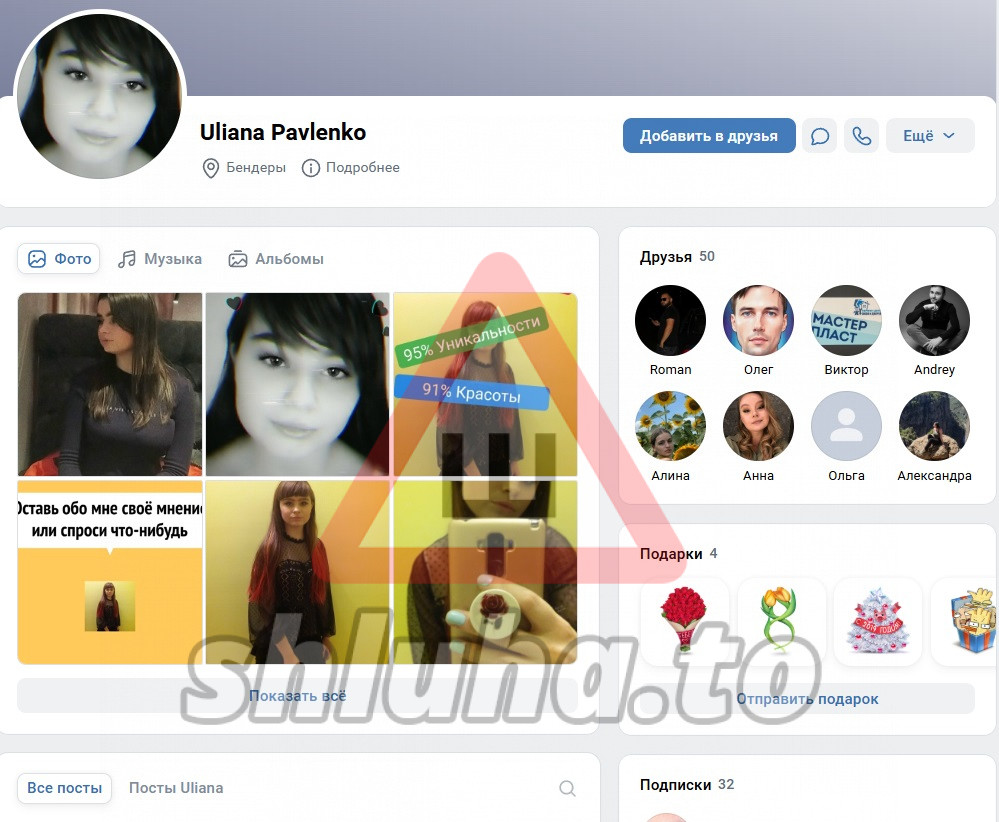Switch to the Альбомы tab
Screen dimensions: 999x822
pyautogui.click(x=276, y=259)
